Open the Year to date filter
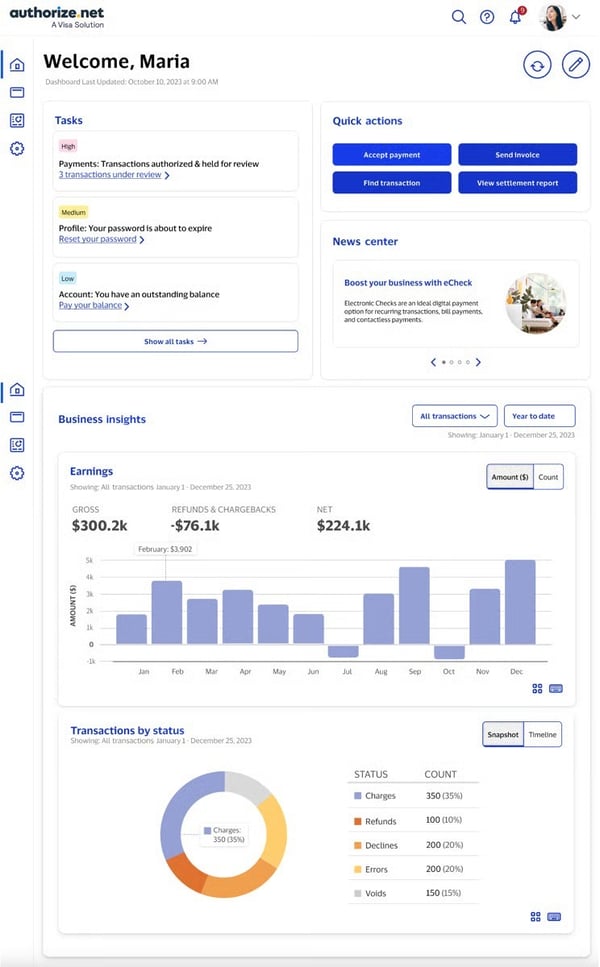 [540, 416]
